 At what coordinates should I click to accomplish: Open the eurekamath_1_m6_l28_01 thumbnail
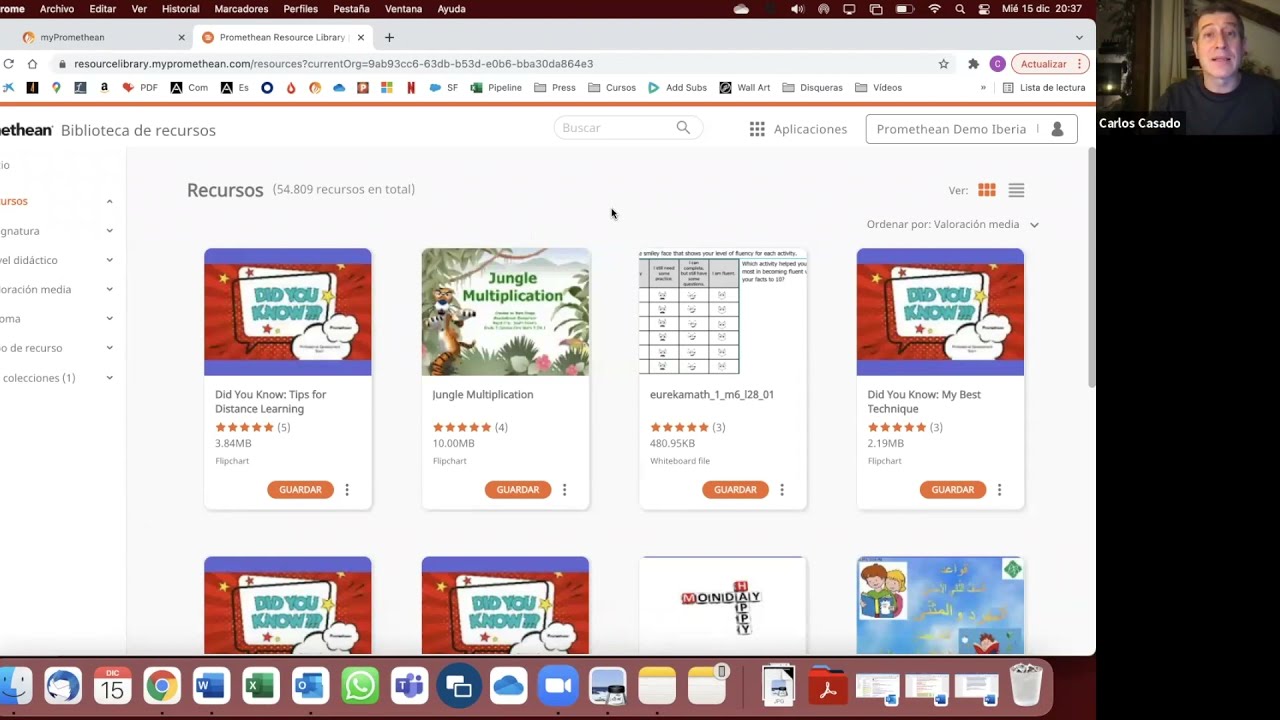point(723,312)
